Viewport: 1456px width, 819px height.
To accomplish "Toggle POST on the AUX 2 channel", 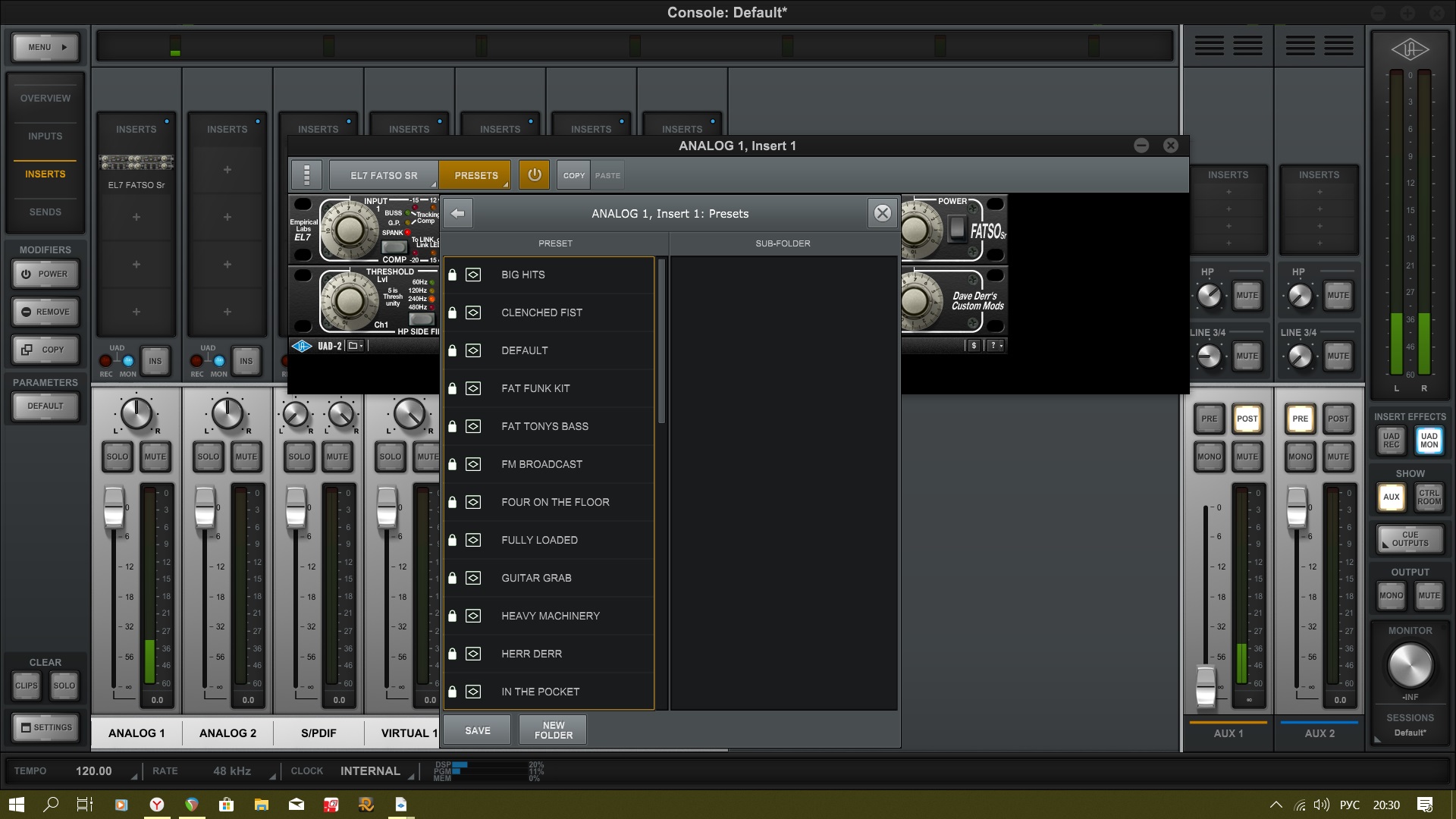I will (x=1338, y=419).
